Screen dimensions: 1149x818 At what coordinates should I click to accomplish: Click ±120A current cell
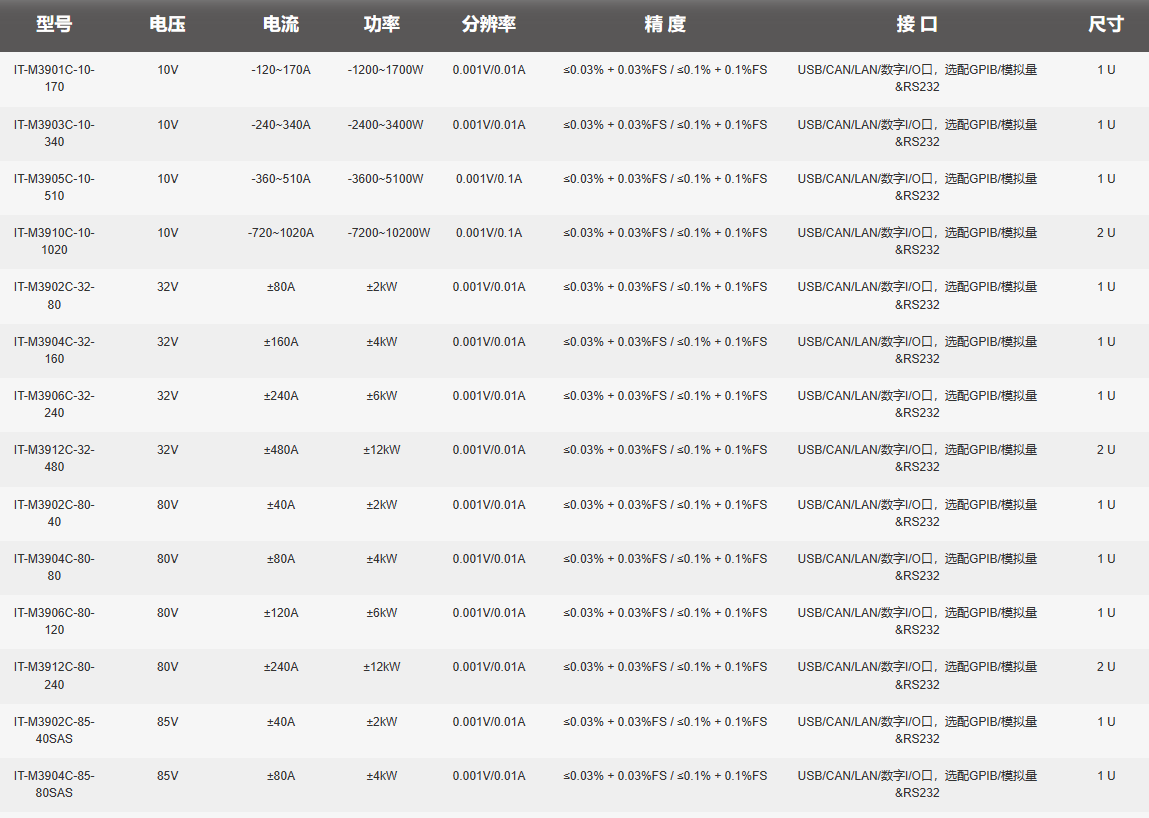click(x=281, y=613)
